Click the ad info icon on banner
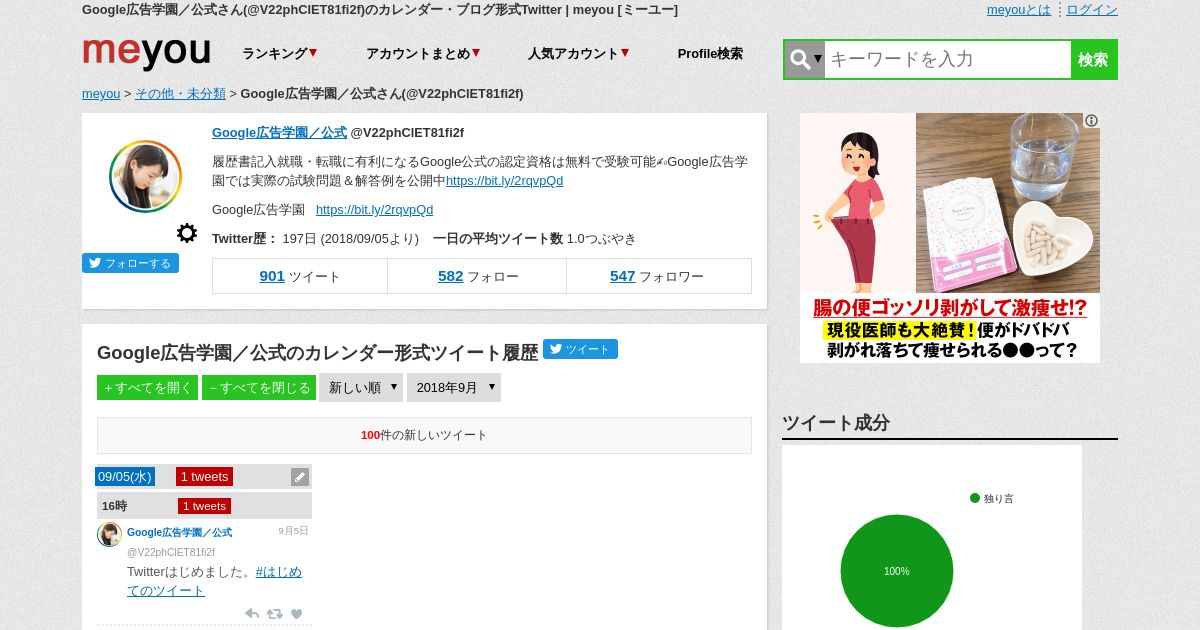Screen dimensions: 1200x630 click(1091, 121)
